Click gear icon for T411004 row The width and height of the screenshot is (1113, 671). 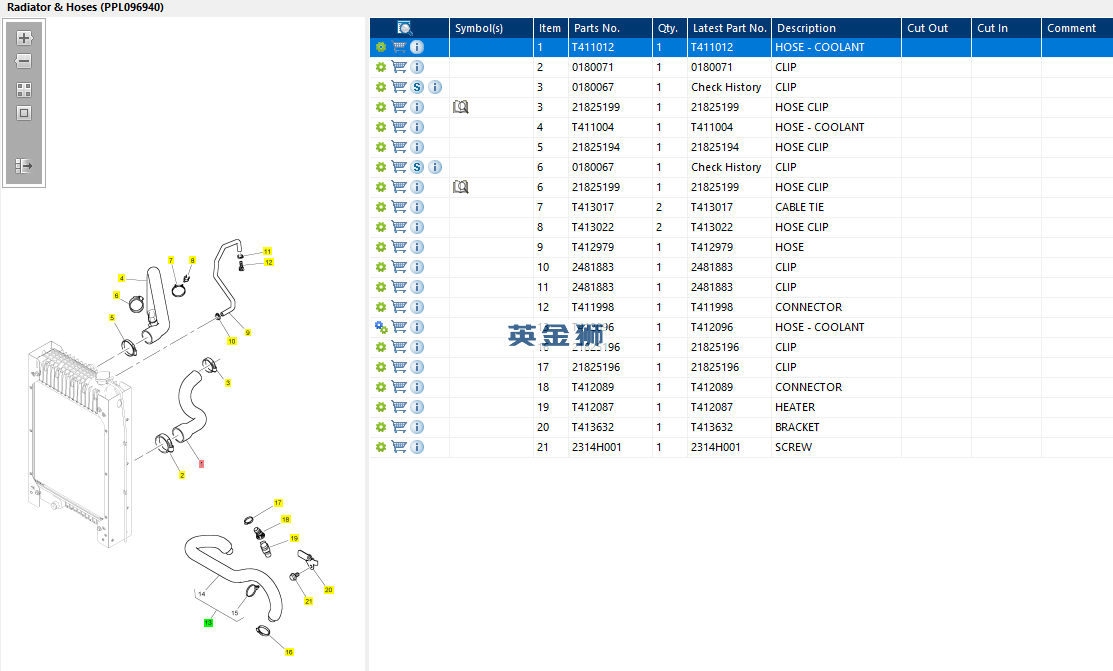381,127
